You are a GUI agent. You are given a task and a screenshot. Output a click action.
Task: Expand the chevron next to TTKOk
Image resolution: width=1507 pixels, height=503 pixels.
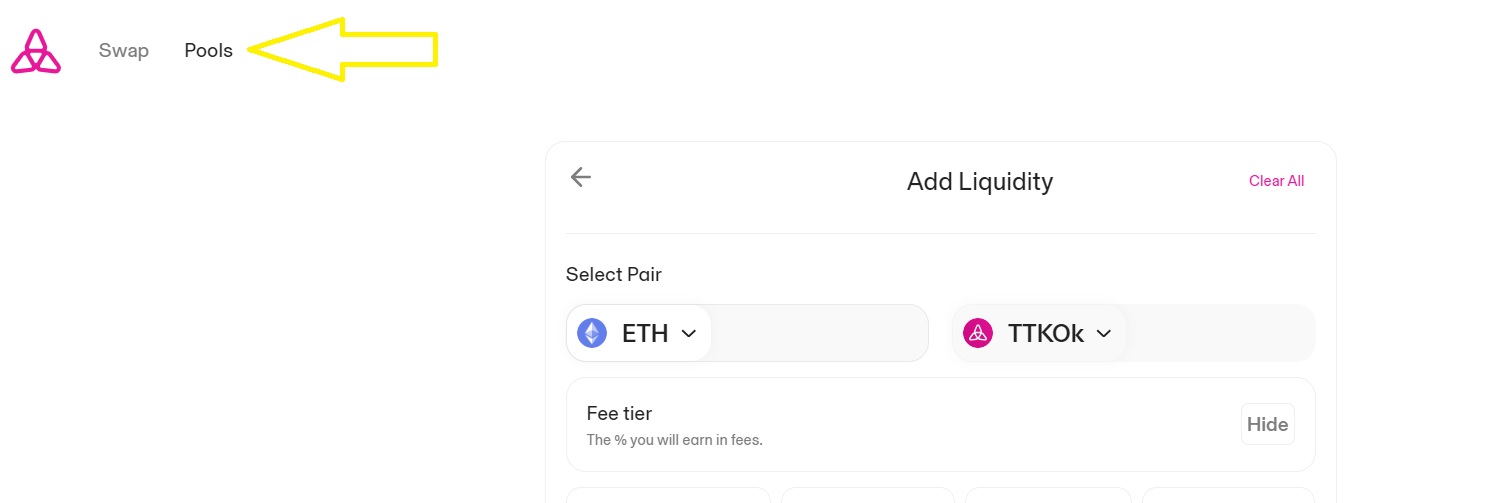[x=1104, y=333]
